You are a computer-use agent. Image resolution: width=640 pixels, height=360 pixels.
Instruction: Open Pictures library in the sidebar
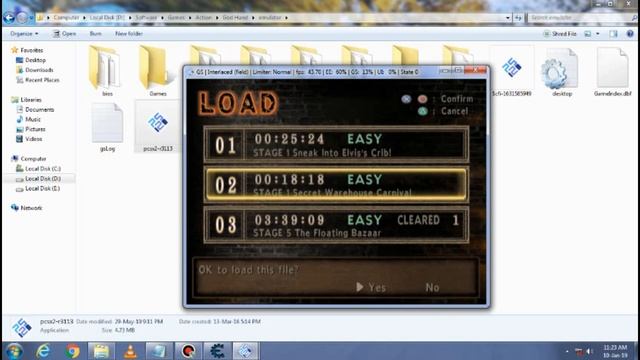pyautogui.click(x=35, y=129)
